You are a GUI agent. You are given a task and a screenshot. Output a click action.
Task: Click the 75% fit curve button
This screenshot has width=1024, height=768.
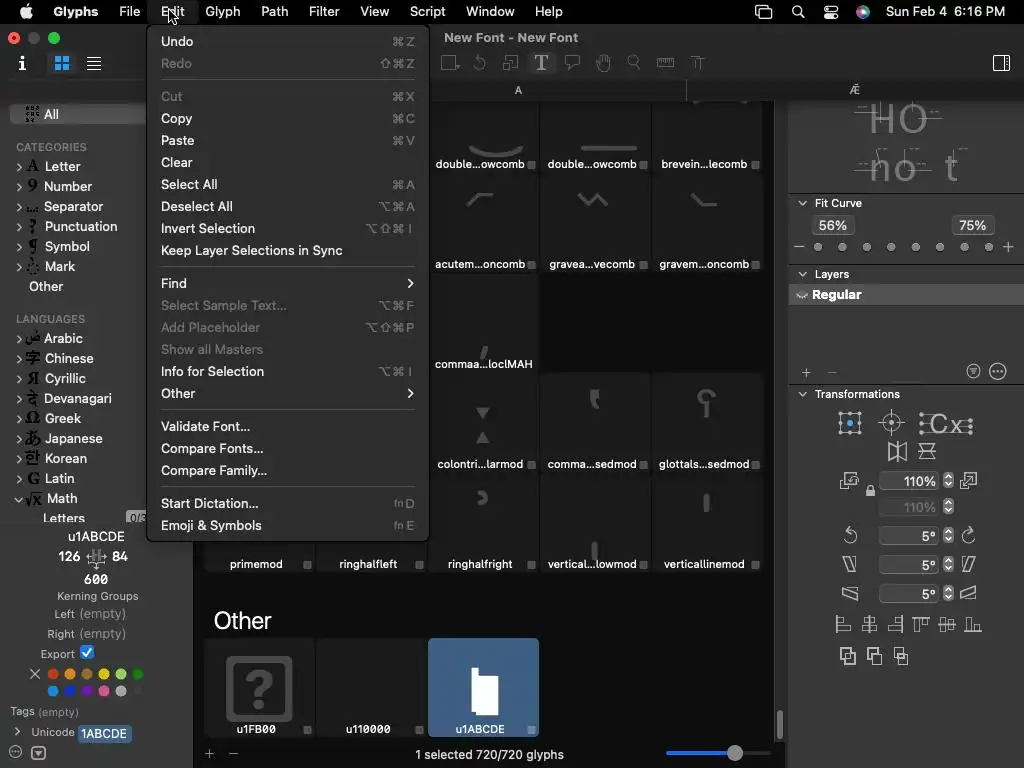pos(972,225)
